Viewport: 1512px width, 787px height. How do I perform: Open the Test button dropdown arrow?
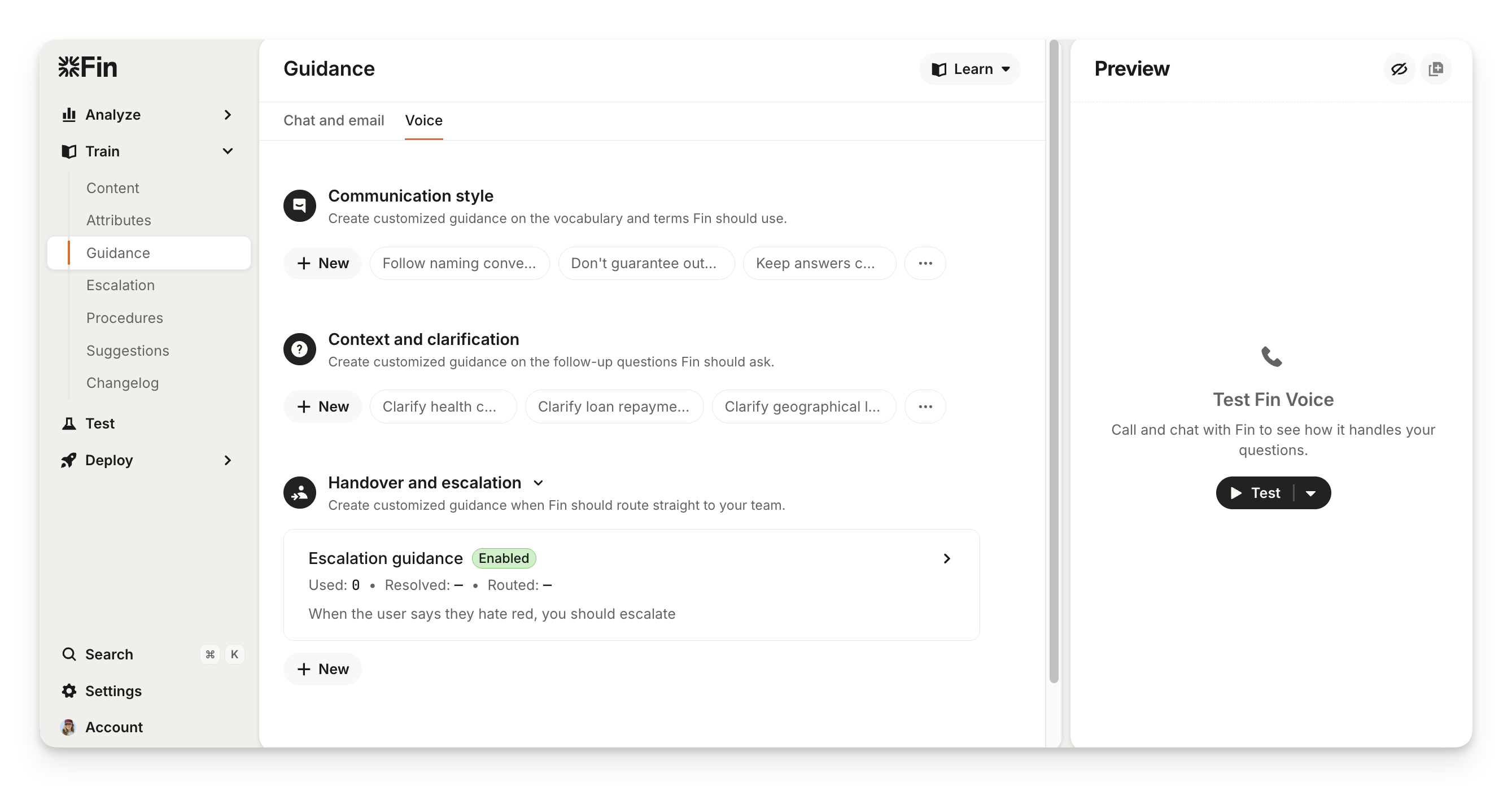[1311, 493]
